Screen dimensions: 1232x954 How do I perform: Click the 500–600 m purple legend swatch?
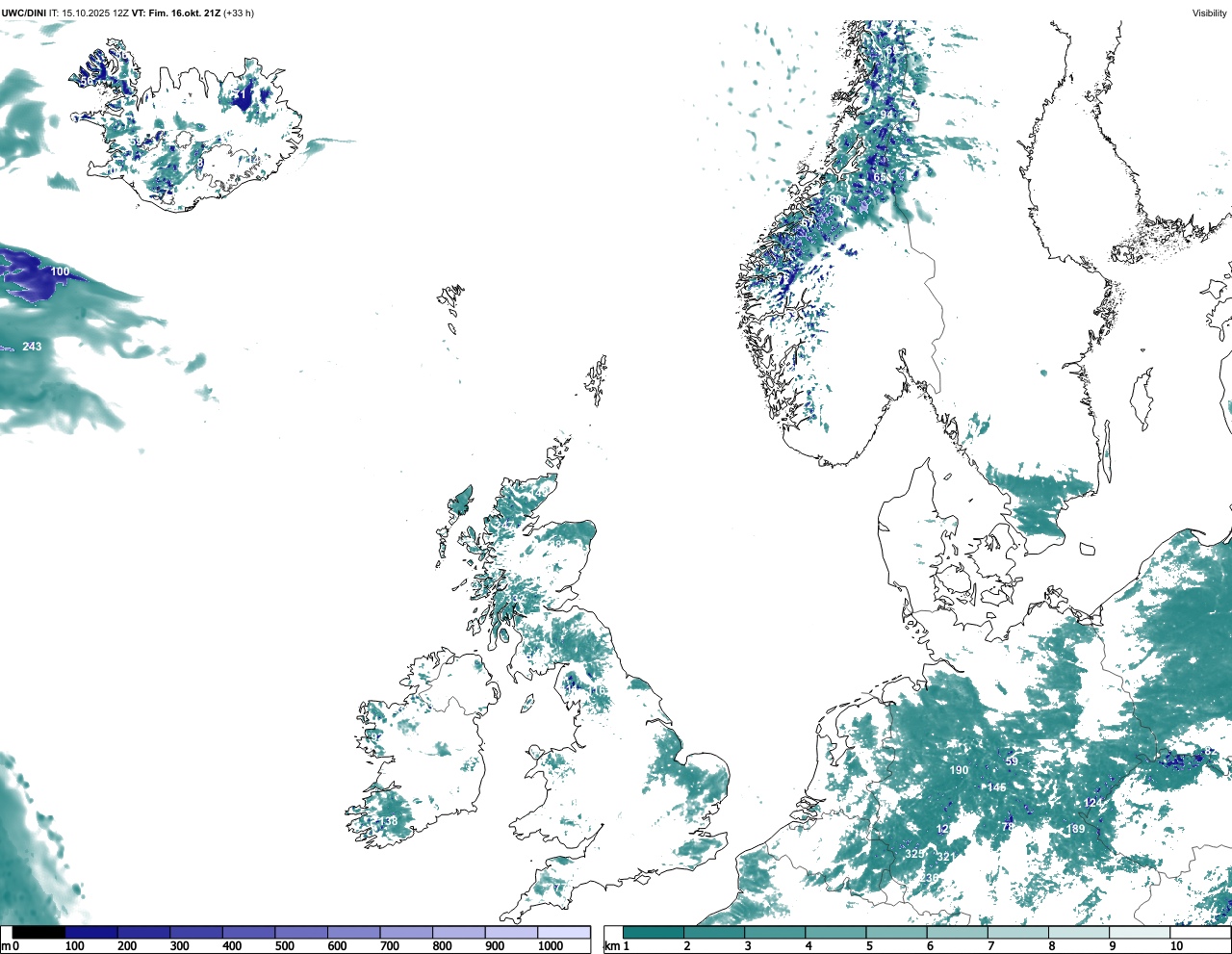tap(301, 932)
